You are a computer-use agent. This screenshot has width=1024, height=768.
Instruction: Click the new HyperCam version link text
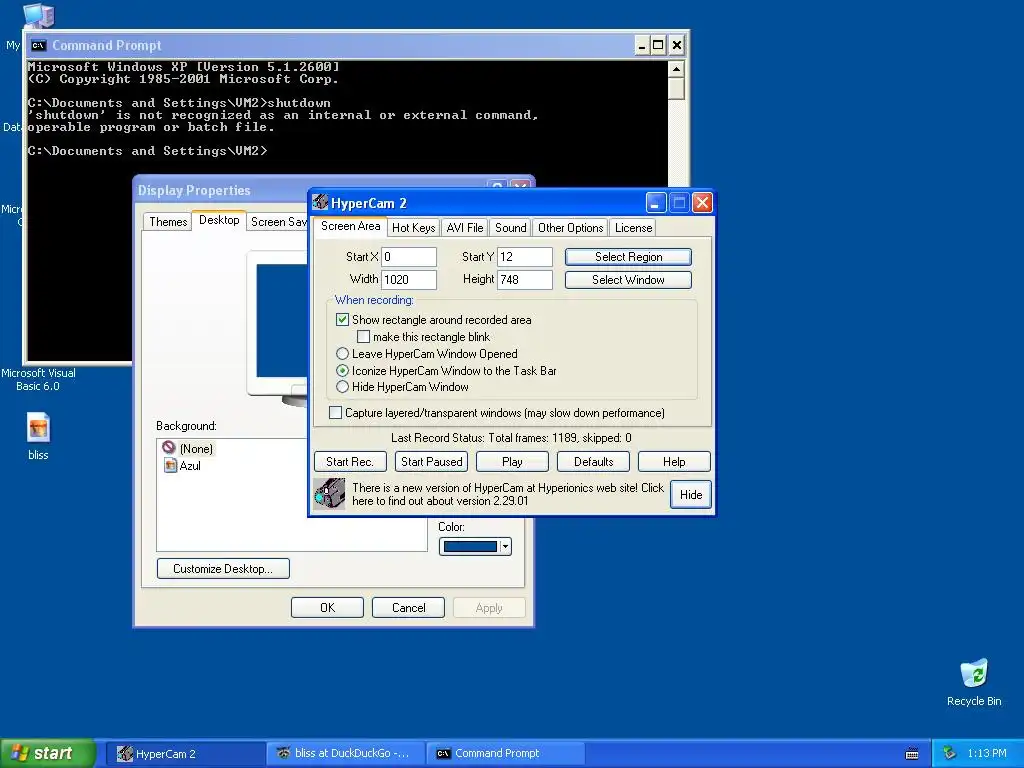507,494
